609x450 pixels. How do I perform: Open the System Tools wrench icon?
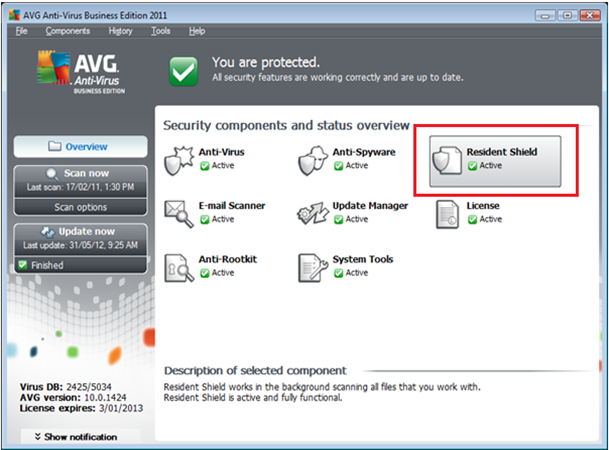click(x=313, y=268)
